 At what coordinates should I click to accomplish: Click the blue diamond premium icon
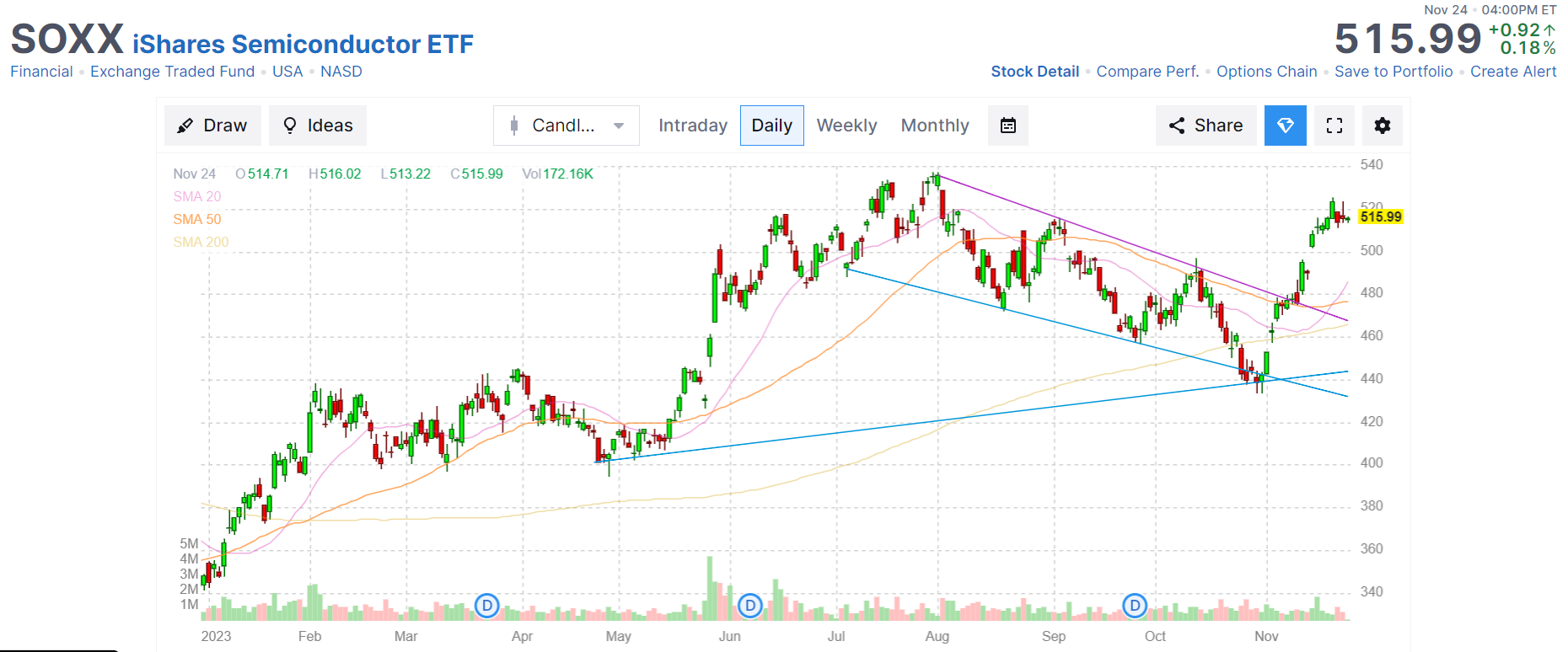[x=1286, y=126]
